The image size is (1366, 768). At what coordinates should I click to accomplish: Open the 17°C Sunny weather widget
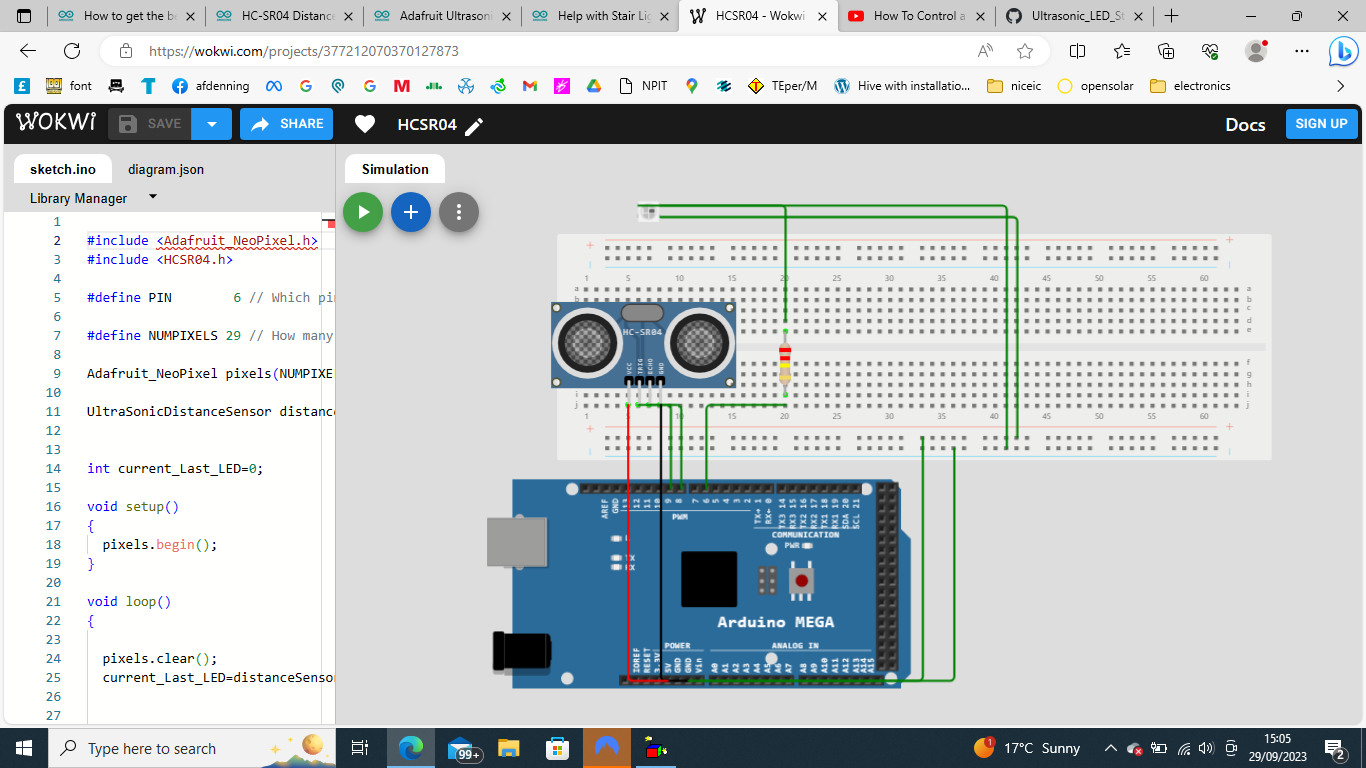click(x=1027, y=748)
